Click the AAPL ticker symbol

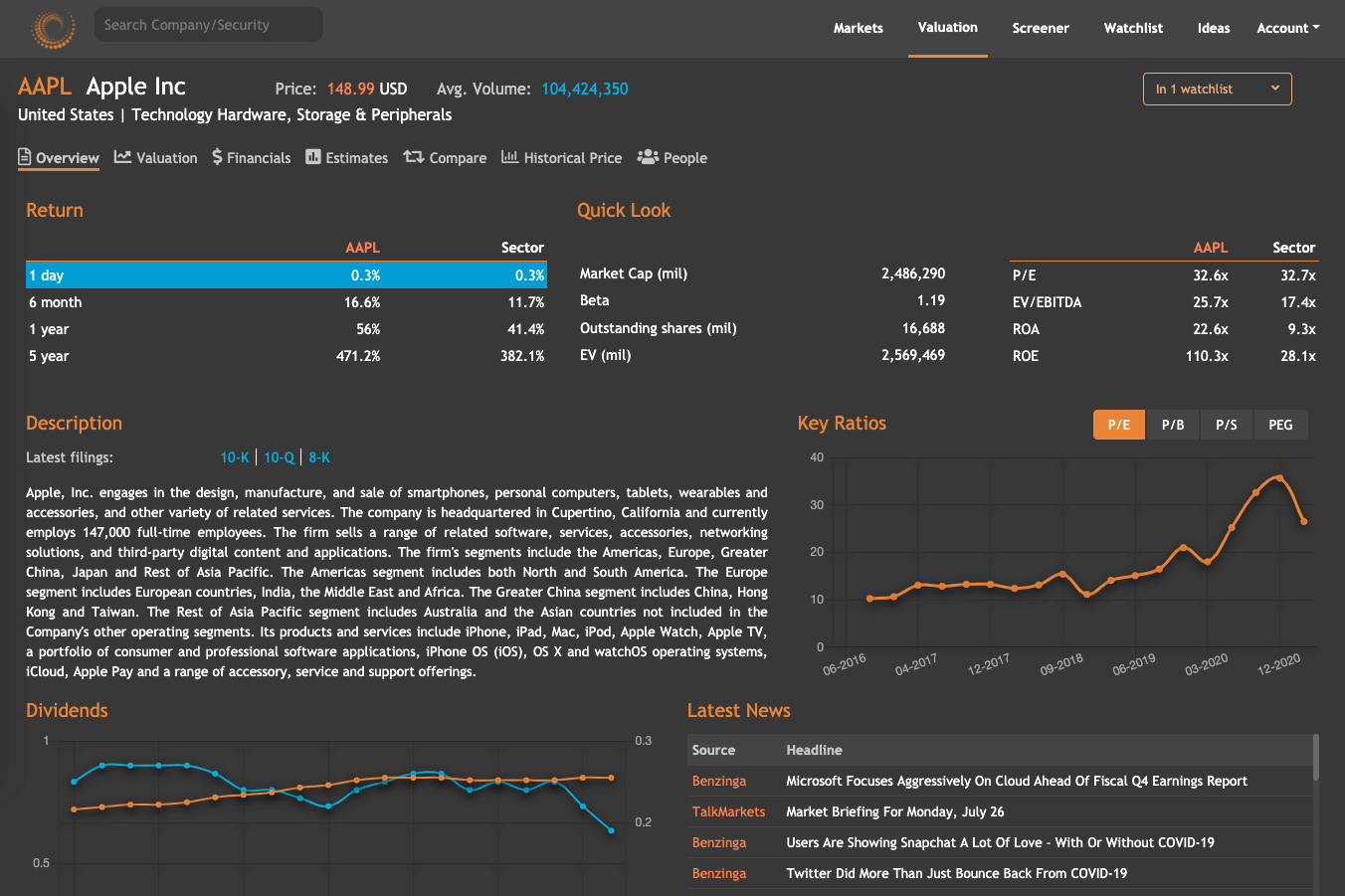(x=45, y=87)
